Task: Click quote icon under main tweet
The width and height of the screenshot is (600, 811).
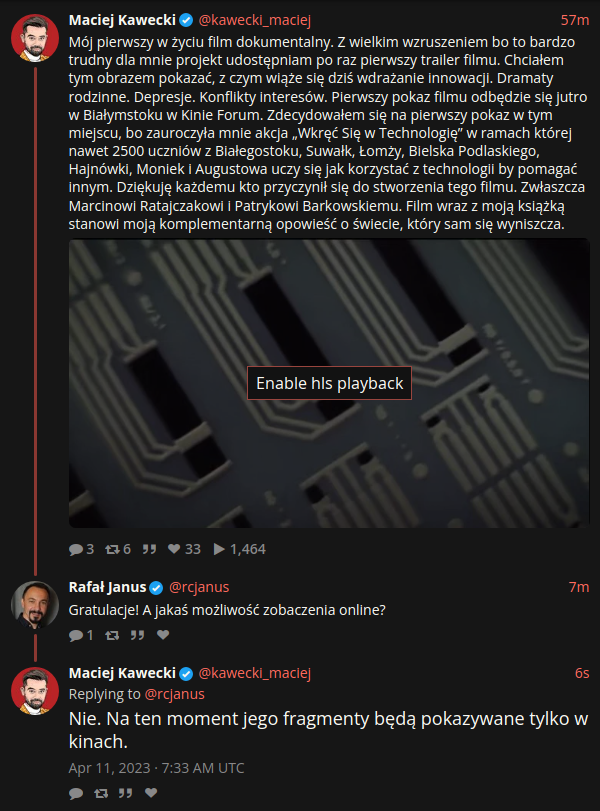Action: (149, 549)
